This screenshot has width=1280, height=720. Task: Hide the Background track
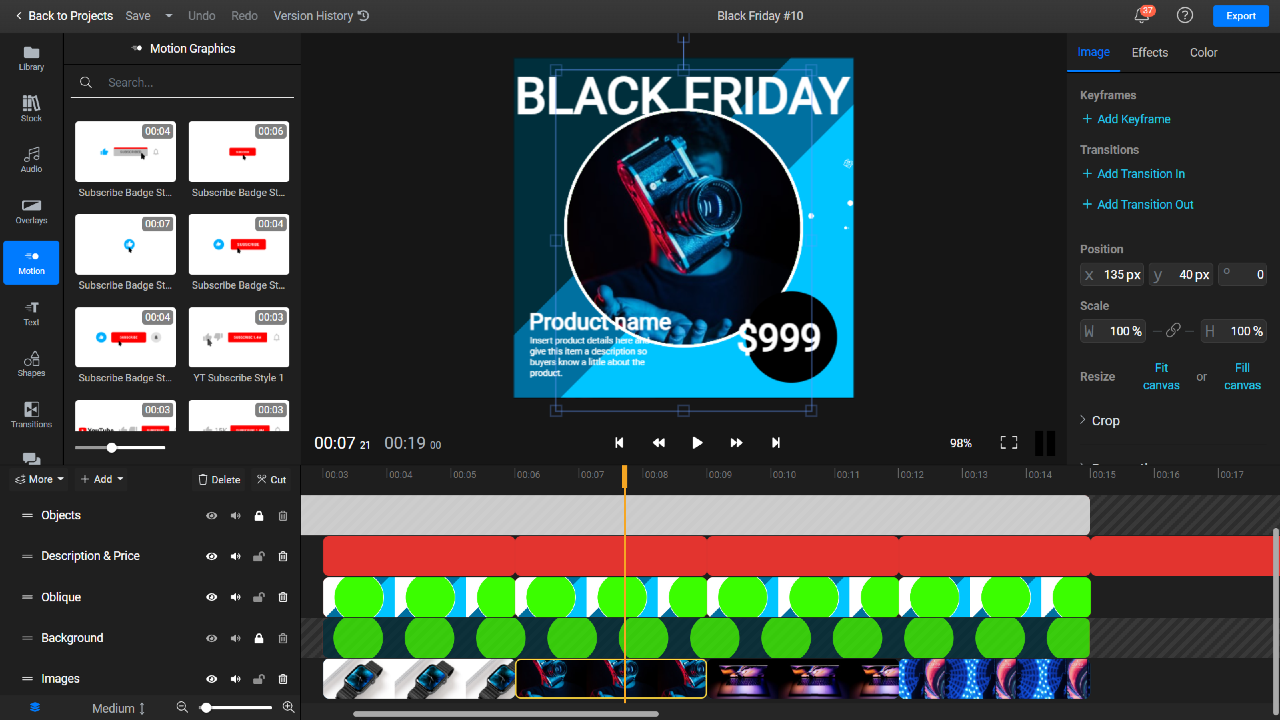[x=212, y=638]
